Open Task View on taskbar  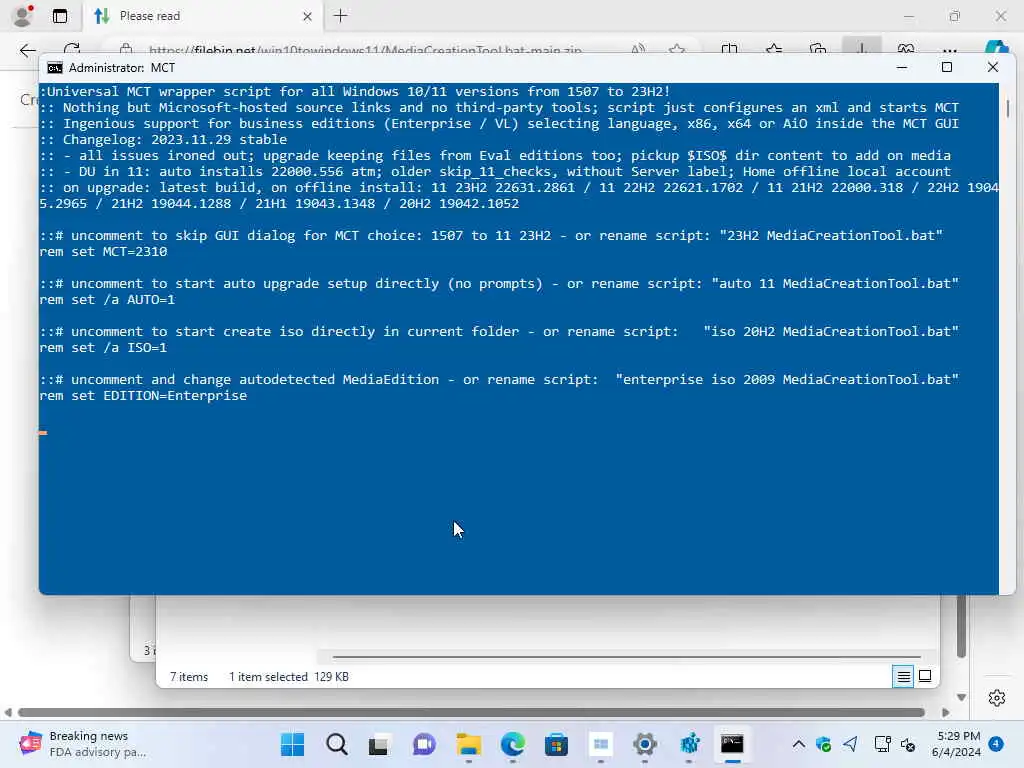(x=379, y=744)
